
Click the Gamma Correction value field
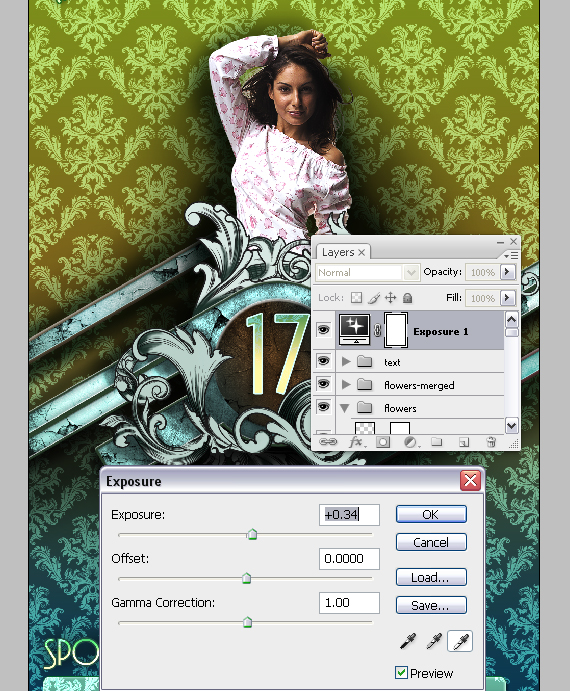(x=349, y=603)
